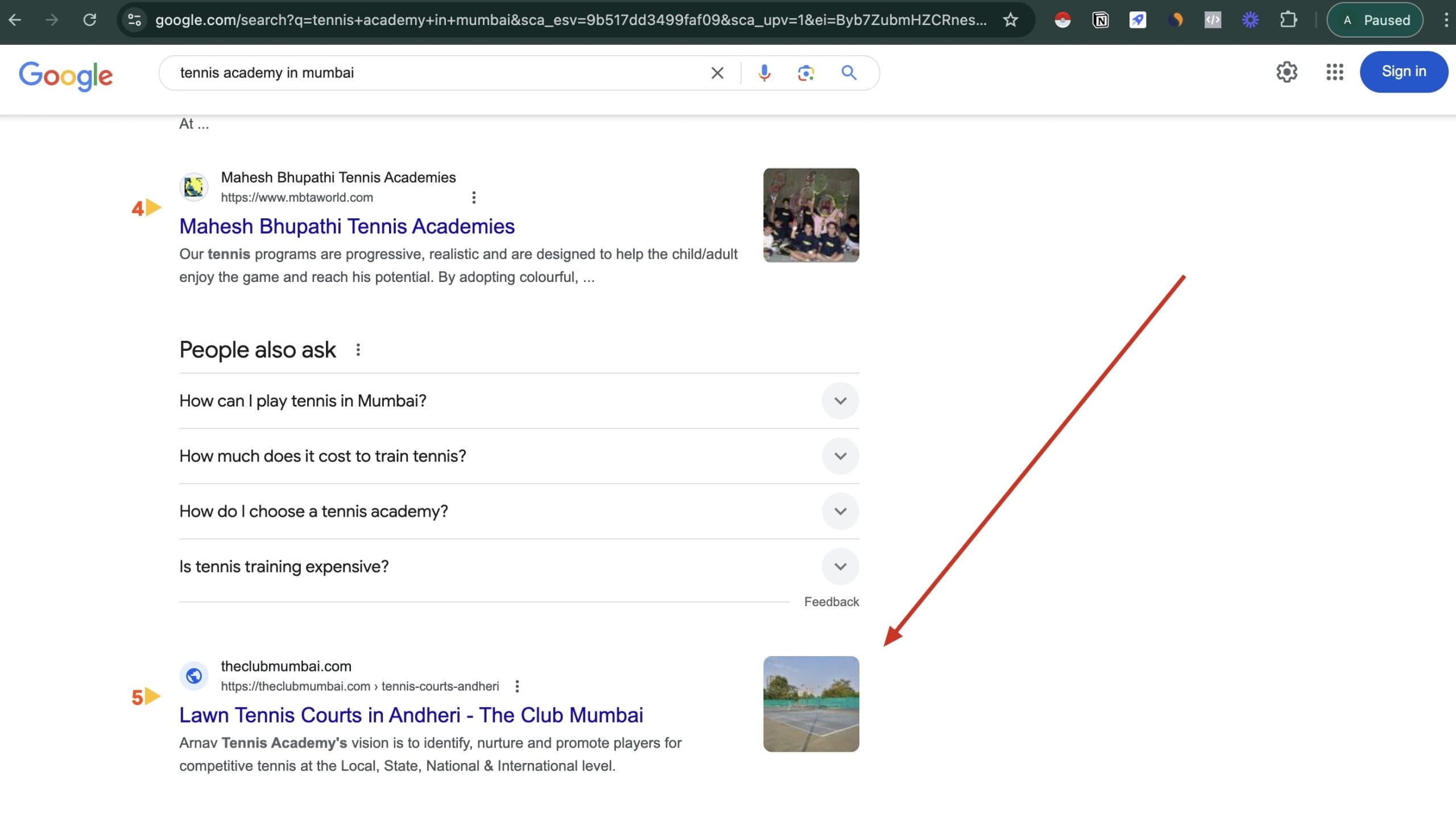The image size is (1456, 813).
Task: Open the Pokeball extension icon
Action: [1062, 20]
